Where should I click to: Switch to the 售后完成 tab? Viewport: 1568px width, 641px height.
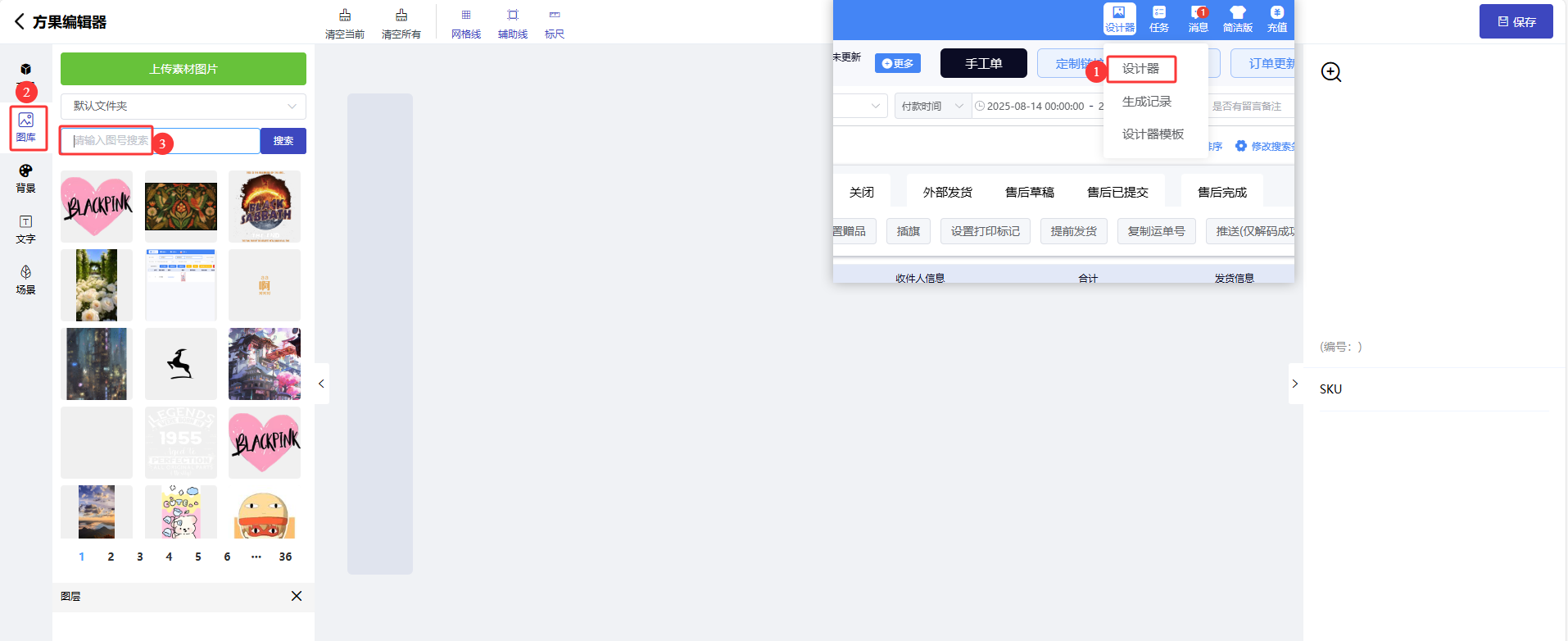pos(1222,192)
